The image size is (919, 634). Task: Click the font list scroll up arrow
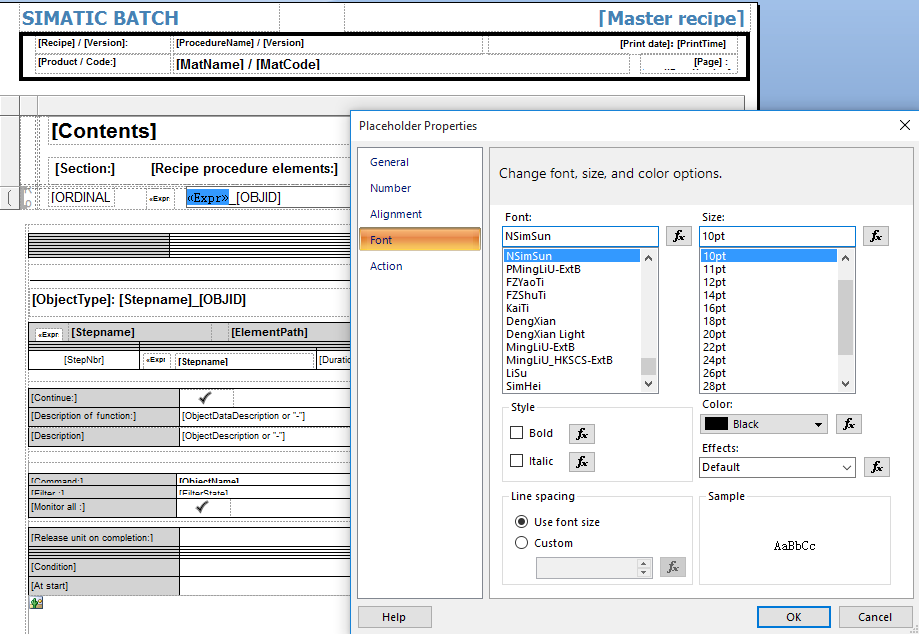pos(648,258)
